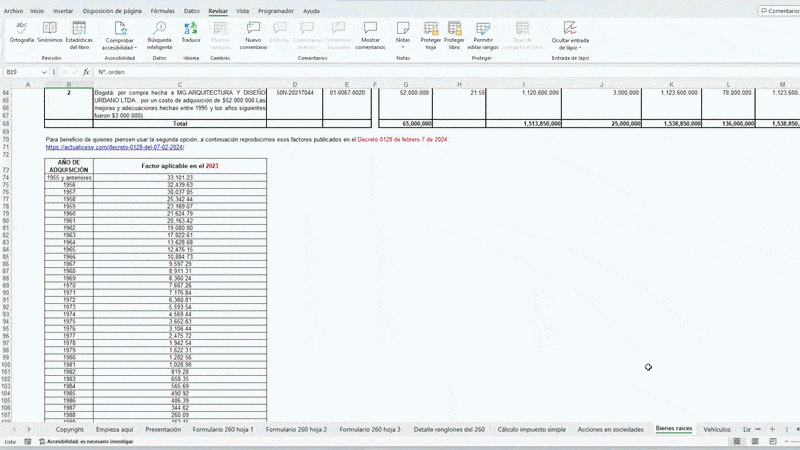Click Permitir editar rangos
This screenshot has width=800, height=450.
click(483, 34)
